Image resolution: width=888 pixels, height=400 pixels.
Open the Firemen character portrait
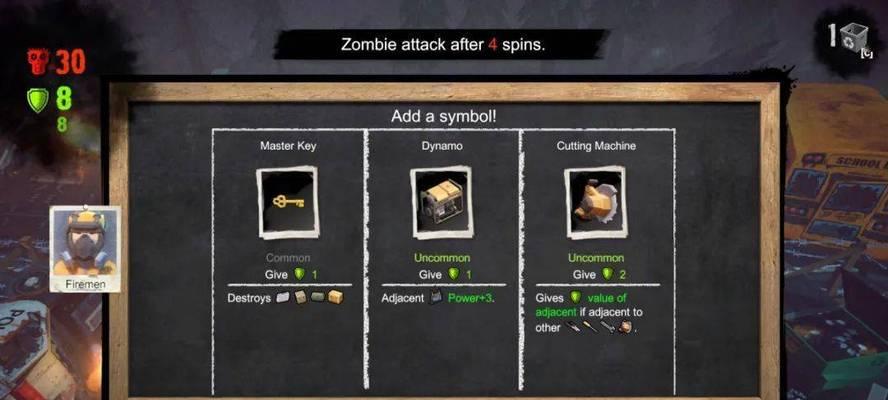click(85, 249)
